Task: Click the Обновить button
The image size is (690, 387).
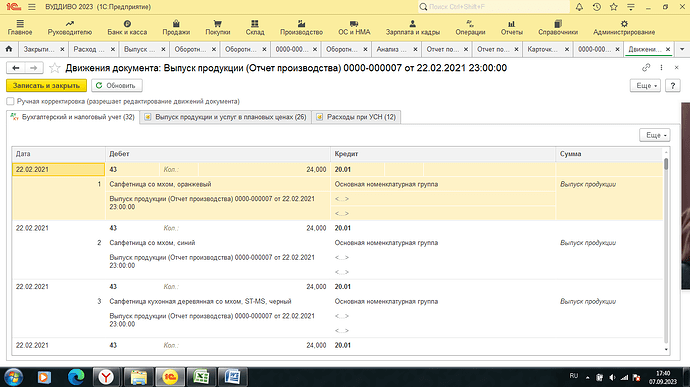Action: click(x=117, y=86)
